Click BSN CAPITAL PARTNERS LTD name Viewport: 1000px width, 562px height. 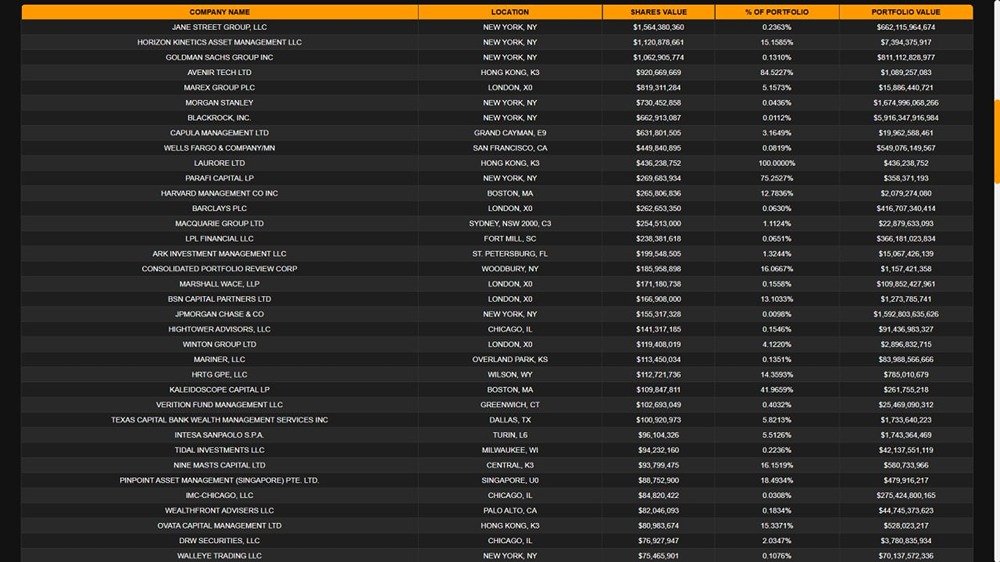click(x=219, y=299)
